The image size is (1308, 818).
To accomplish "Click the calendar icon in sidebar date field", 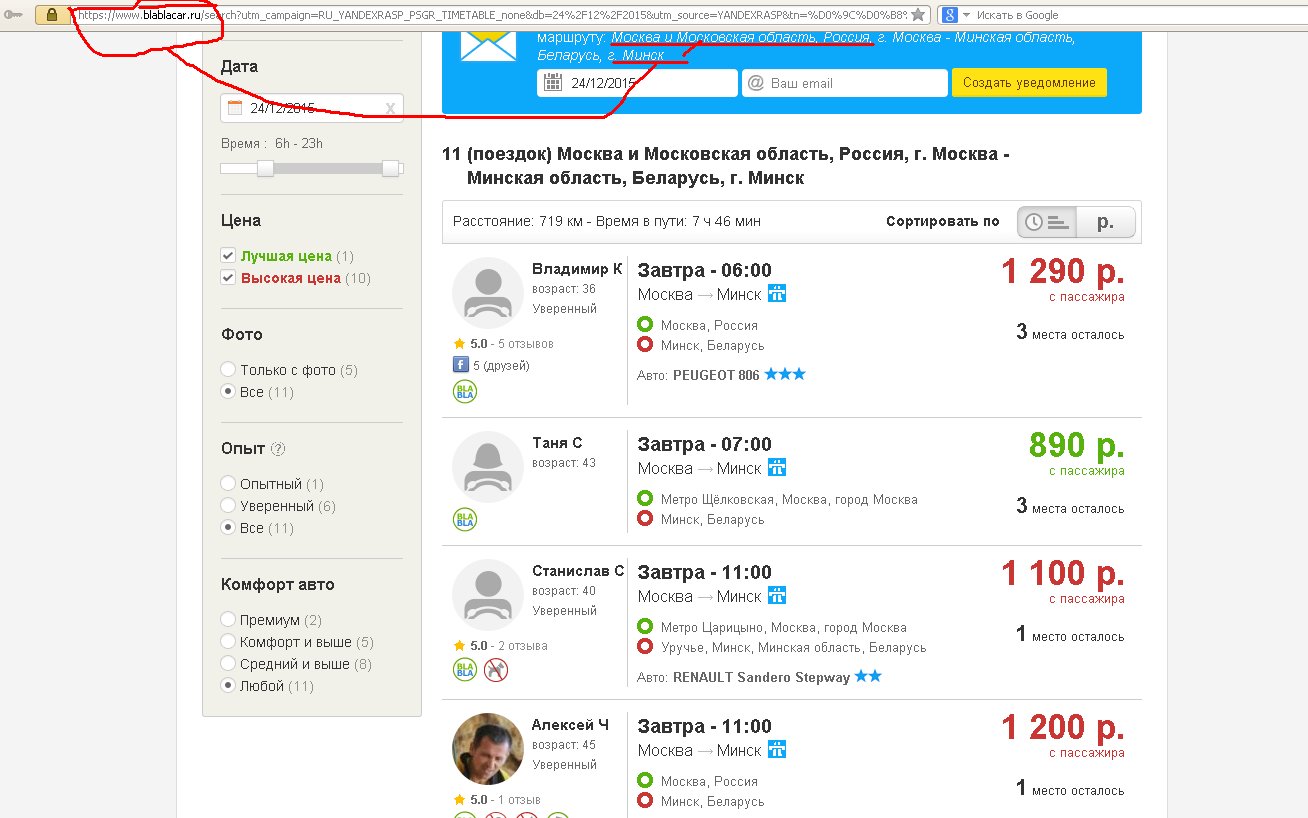I will pyautogui.click(x=235, y=108).
